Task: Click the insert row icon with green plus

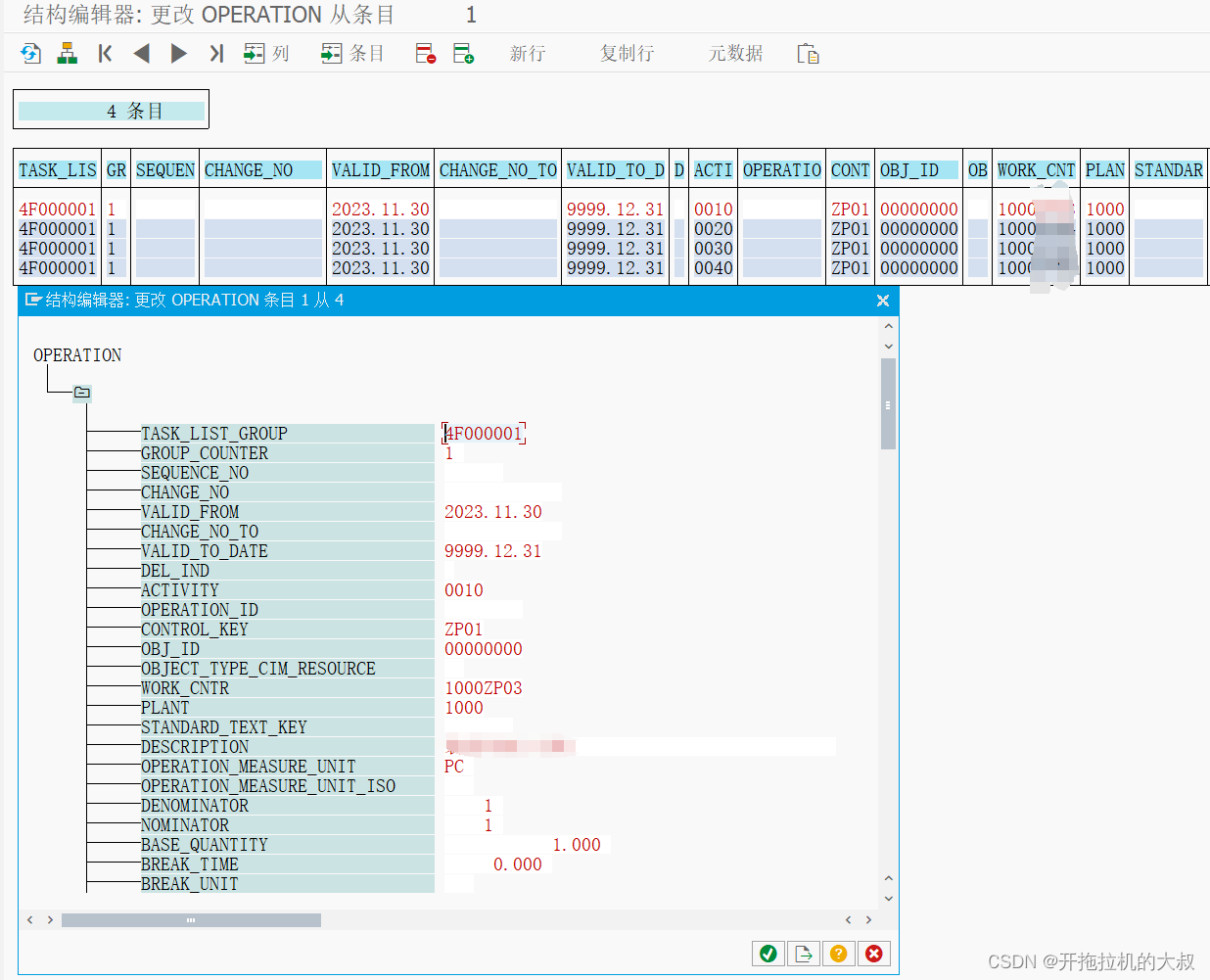Action: (x=464, y=54)
